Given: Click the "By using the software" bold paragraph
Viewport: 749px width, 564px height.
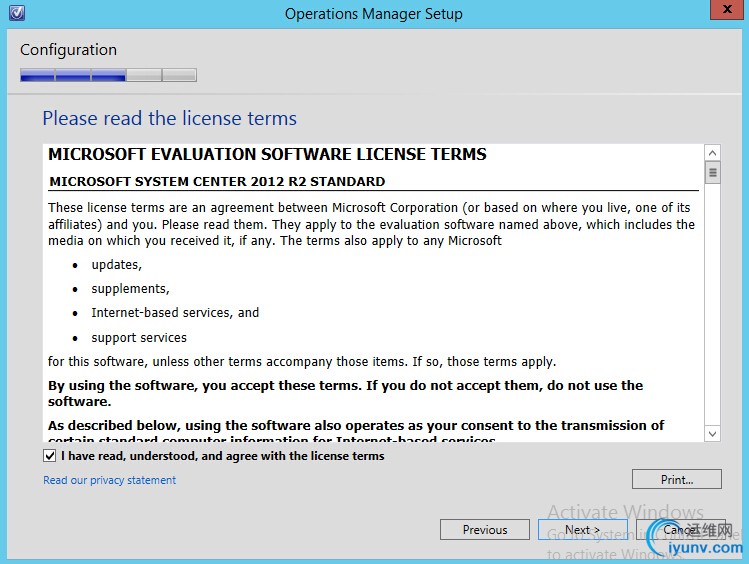Looking at the screenshot, I should (345, 393).
